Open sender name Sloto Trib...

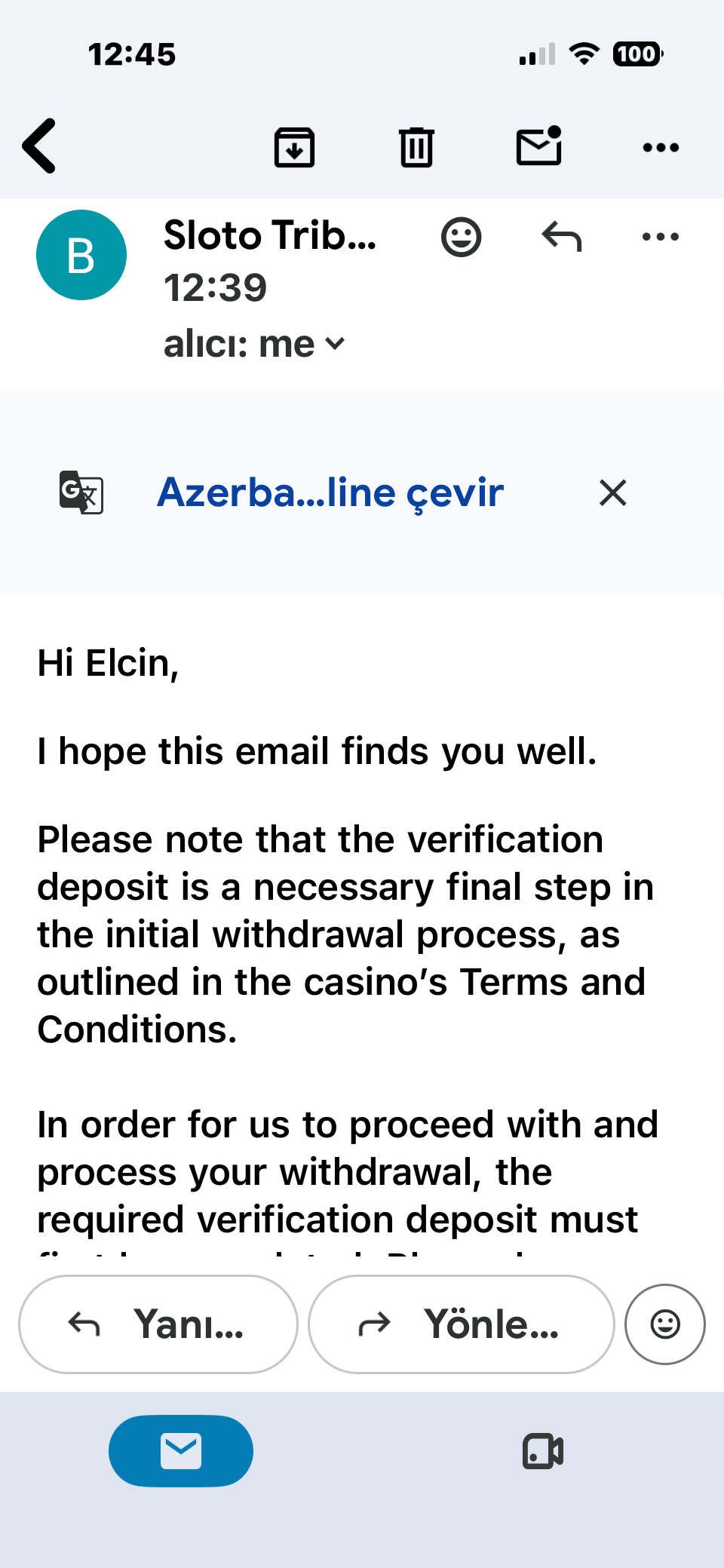(270, 235)
